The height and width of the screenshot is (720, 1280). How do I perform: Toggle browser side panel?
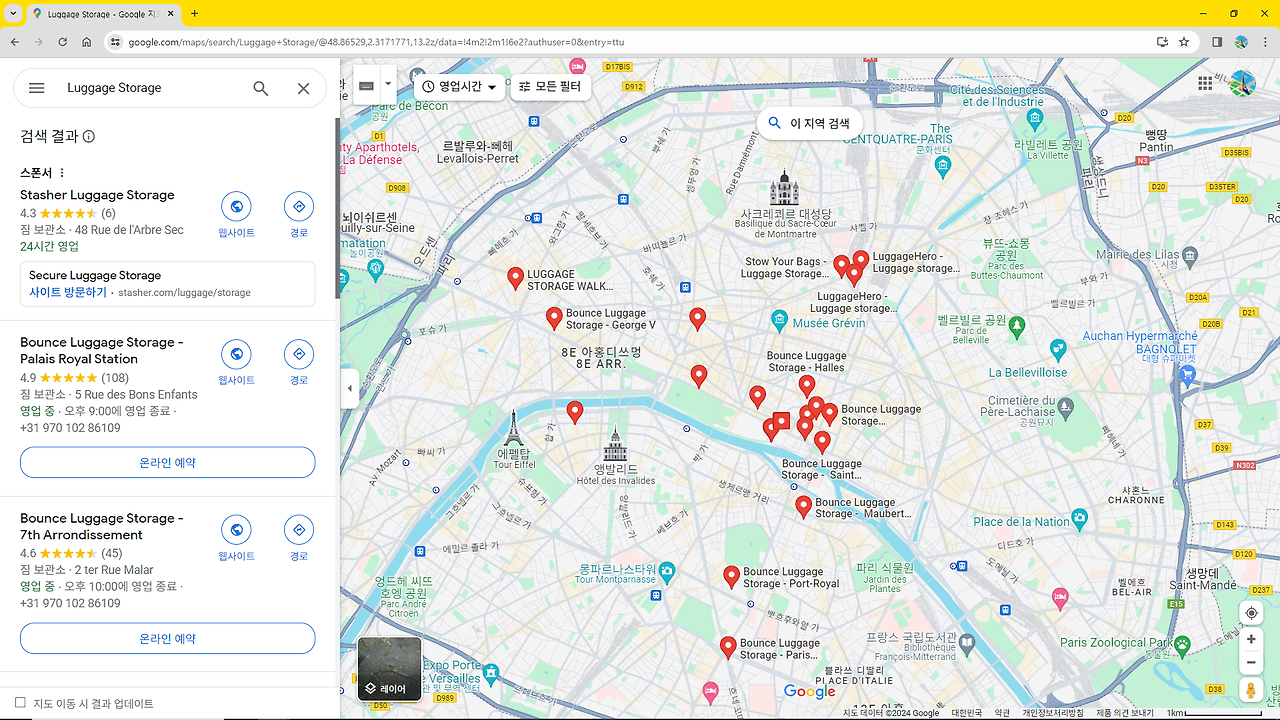1217,42
